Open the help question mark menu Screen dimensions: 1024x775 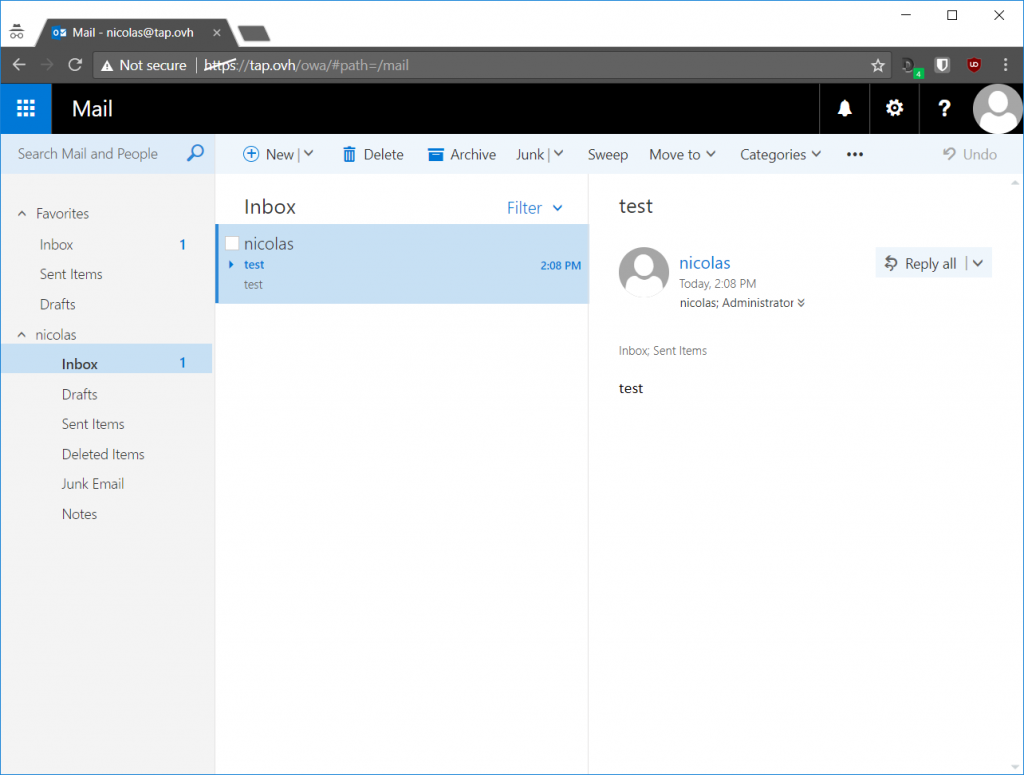944,108
